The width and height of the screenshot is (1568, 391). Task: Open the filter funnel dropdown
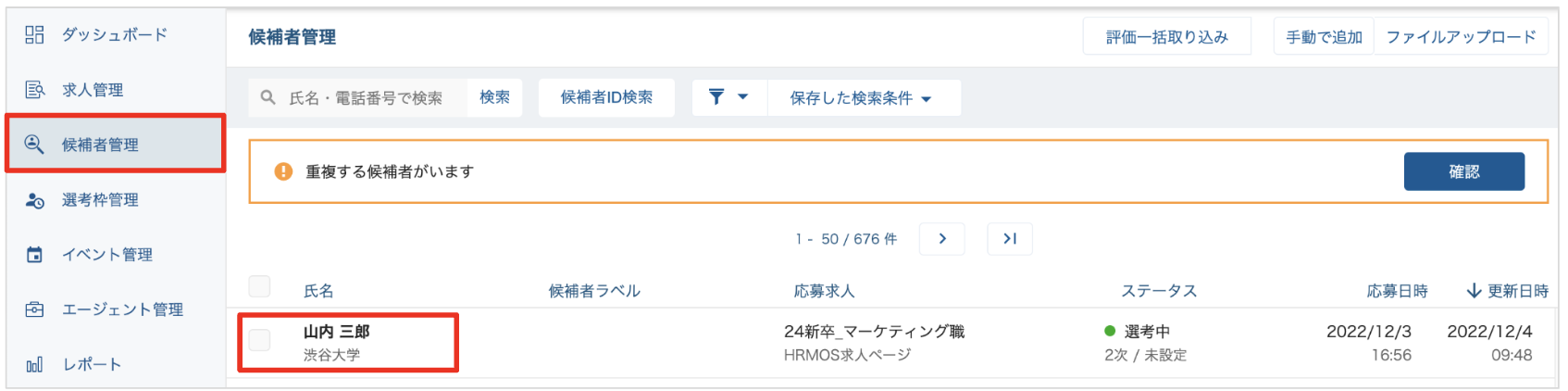pos(728,97)
